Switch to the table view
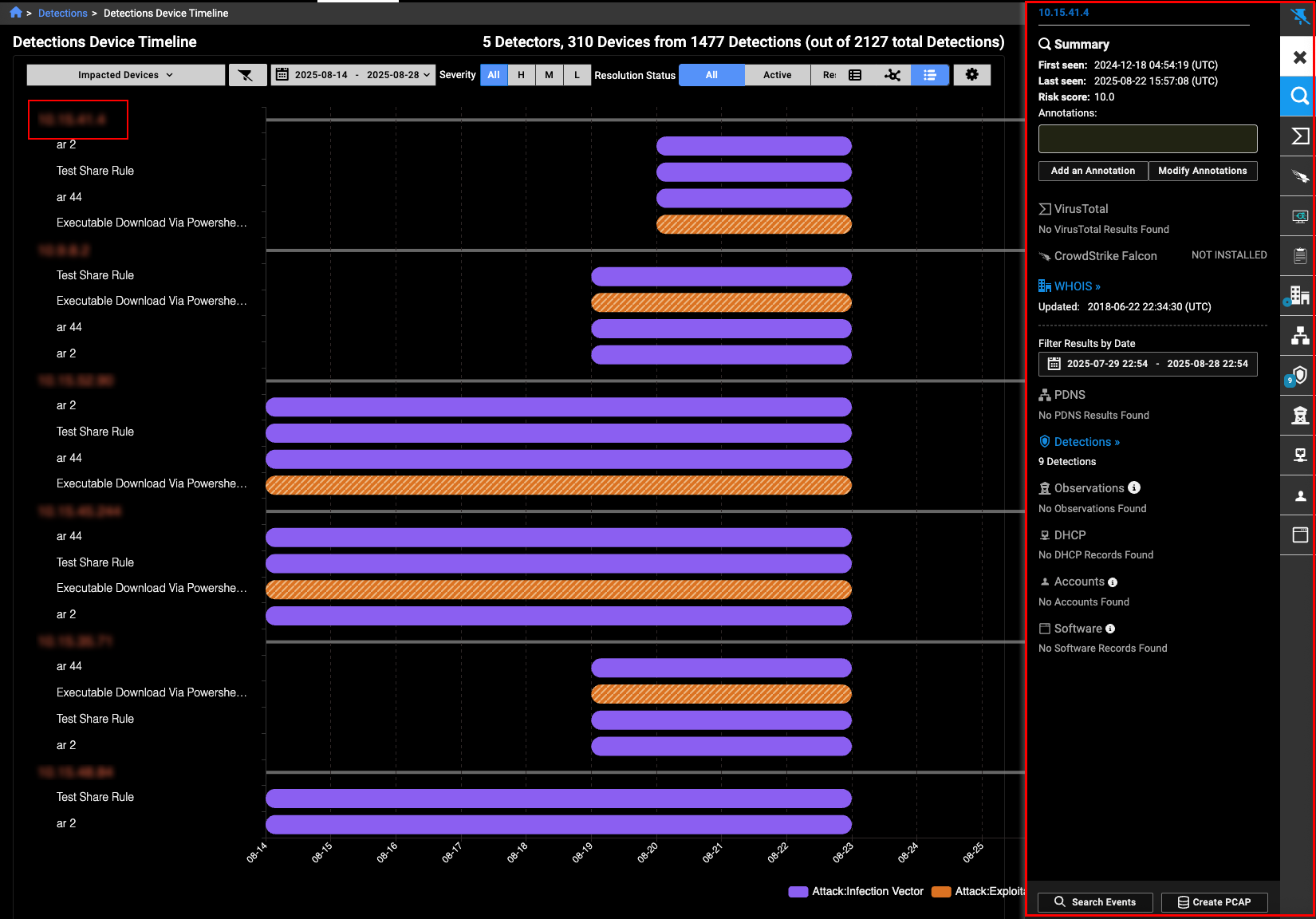Image resolution: width=1316 pixels, height=919 pixels. 855,75
